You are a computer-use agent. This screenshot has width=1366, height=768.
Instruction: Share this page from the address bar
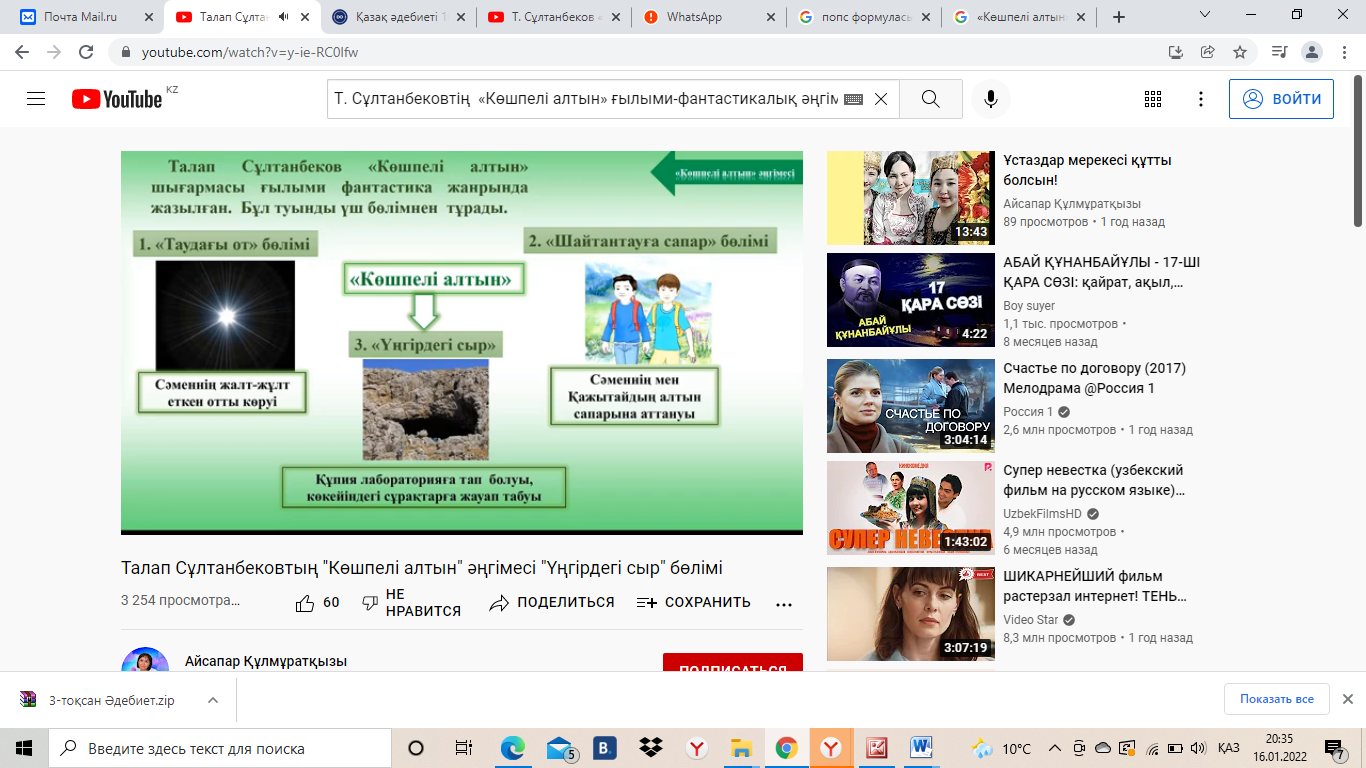tap(1208, 52)
